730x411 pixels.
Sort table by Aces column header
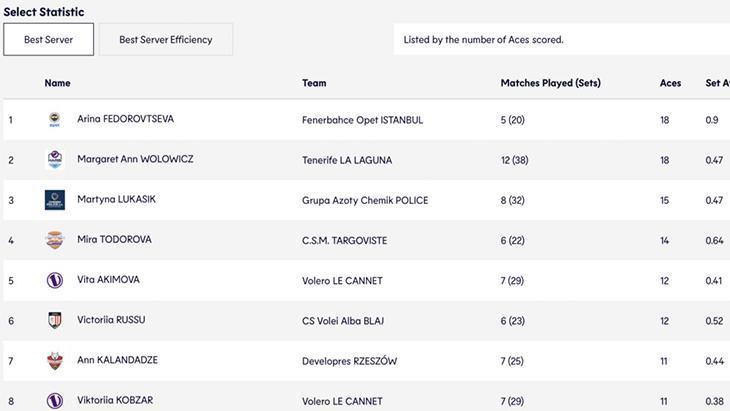coord(670,83)
